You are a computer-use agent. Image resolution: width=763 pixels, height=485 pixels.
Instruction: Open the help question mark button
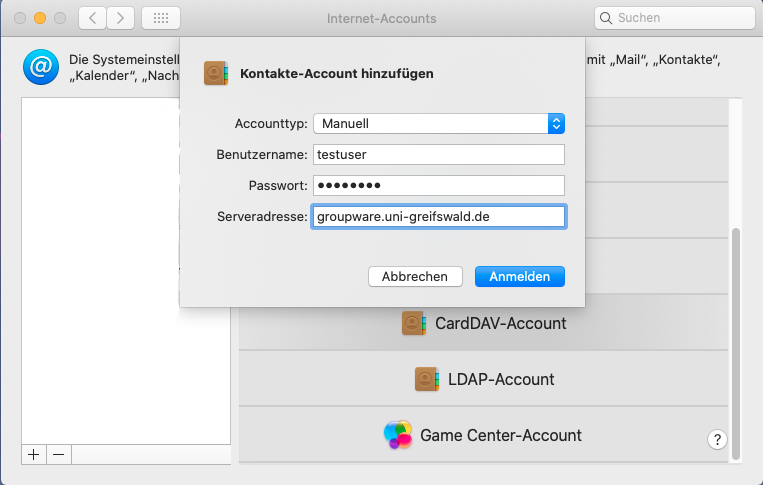(717, 439)
